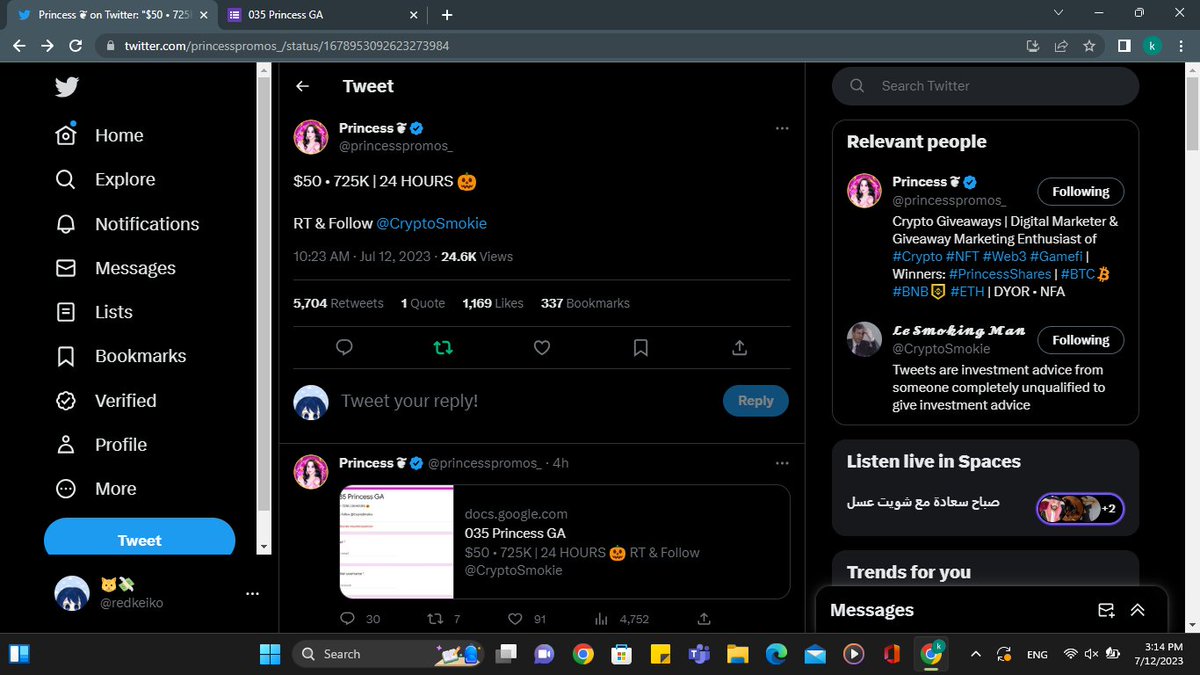
Task: Open Explore from the sidebar
Action: tap(105, 180)
